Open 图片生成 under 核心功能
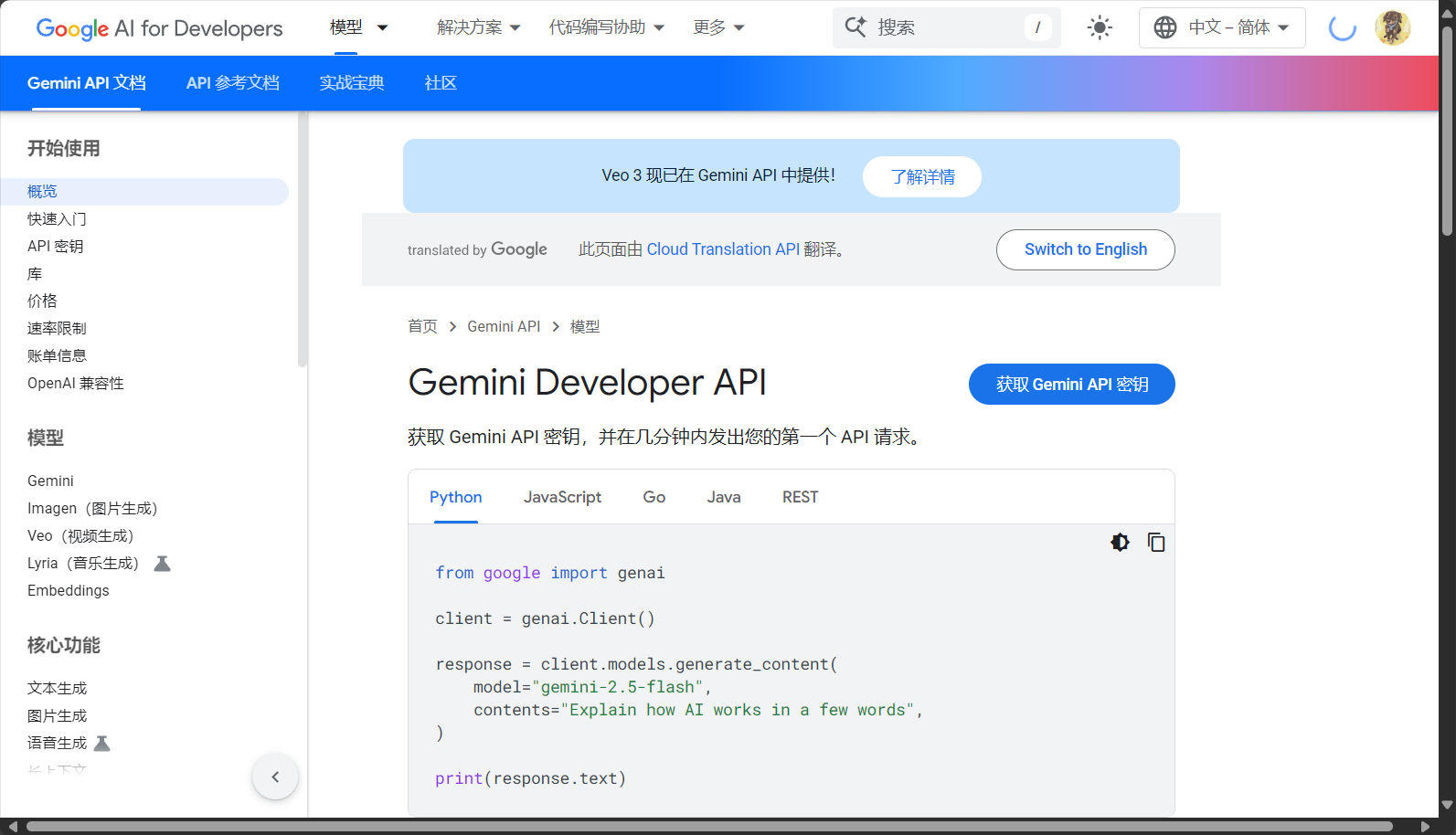Viewport: 1456px width, 835px height. coord(57,716)
